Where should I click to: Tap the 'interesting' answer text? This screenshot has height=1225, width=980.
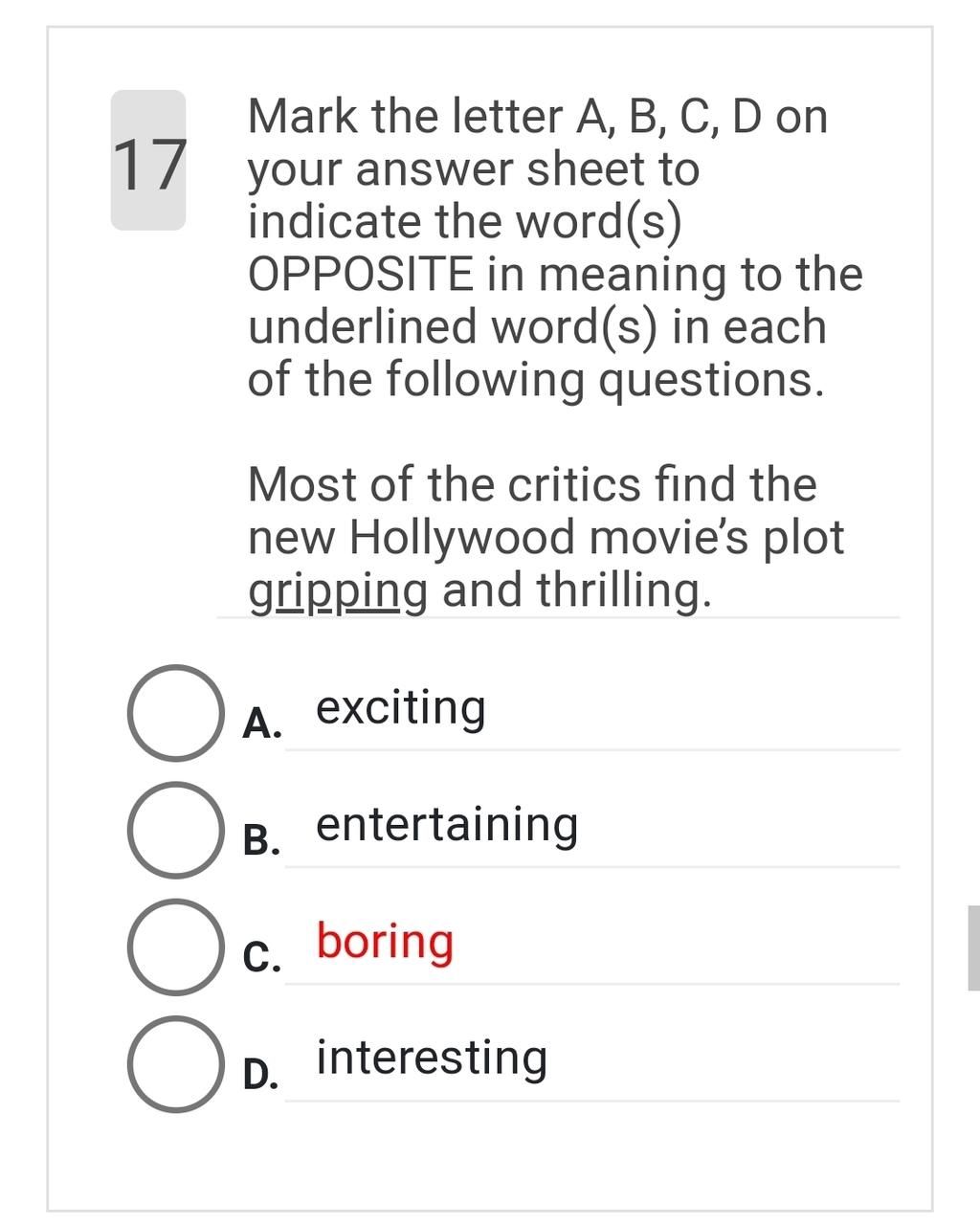pyautogui.click(x=432, y=1058)
